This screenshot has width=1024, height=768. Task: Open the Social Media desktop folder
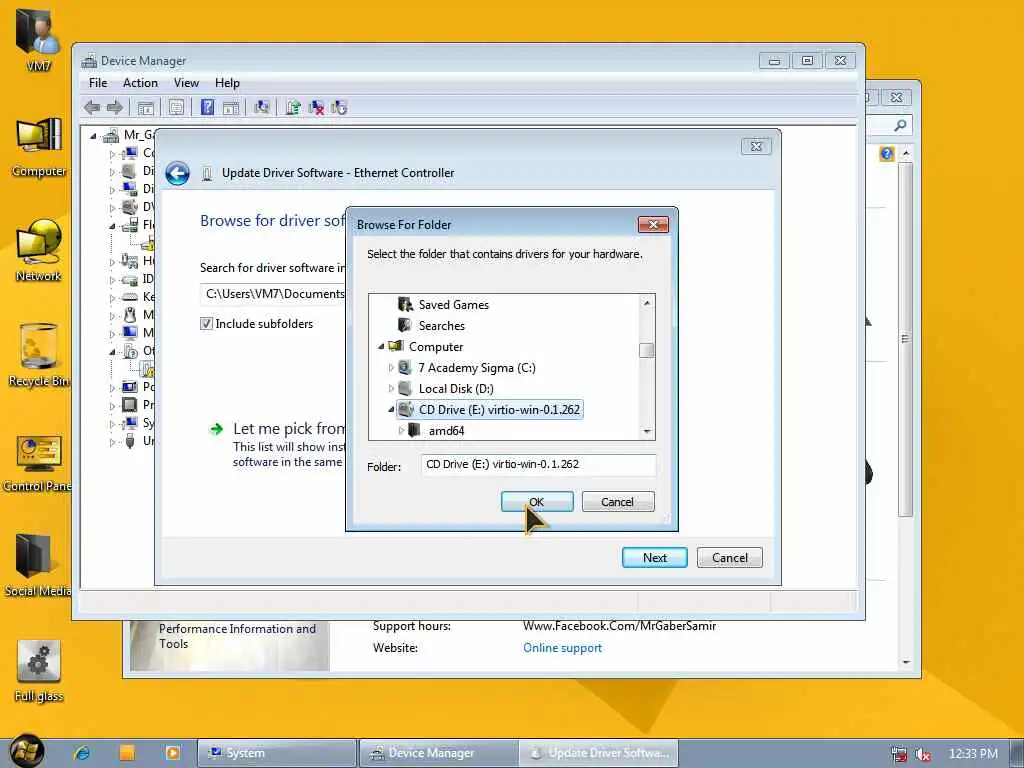pyautogui.click(x=37, y=565)
